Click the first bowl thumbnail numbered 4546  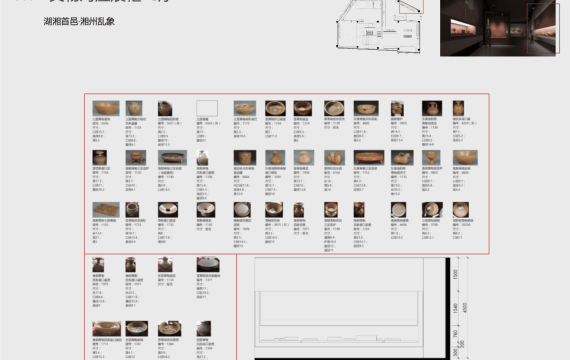[106, 108]
